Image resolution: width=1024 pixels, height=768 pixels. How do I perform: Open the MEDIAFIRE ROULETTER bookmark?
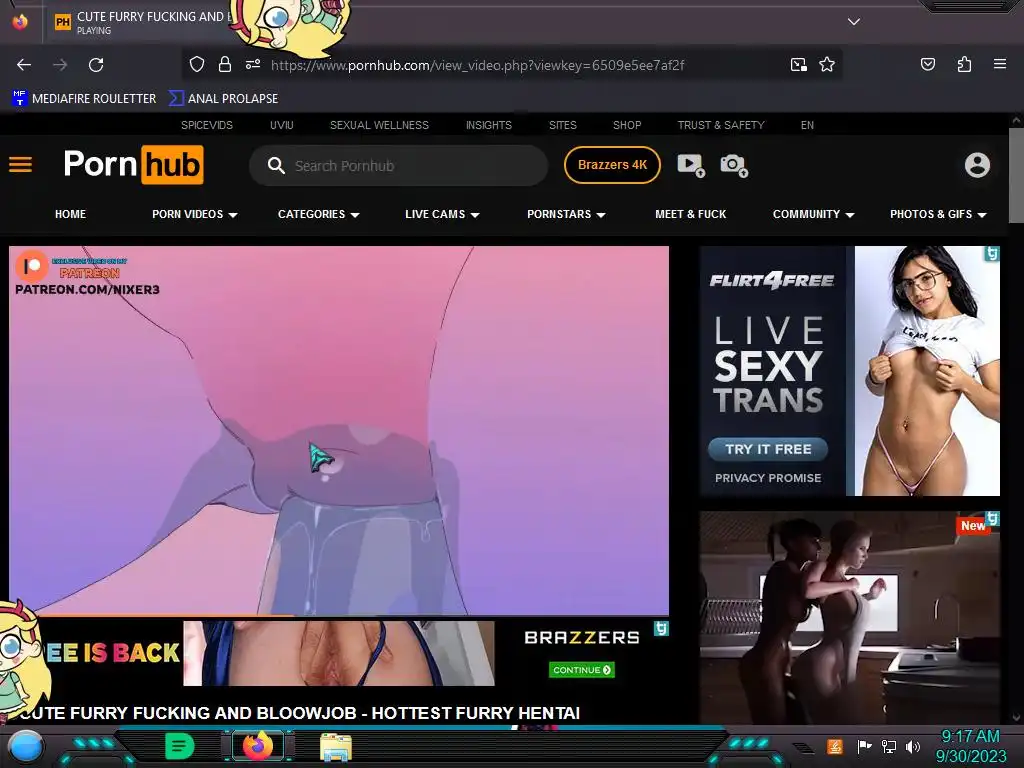pos(84,99)
